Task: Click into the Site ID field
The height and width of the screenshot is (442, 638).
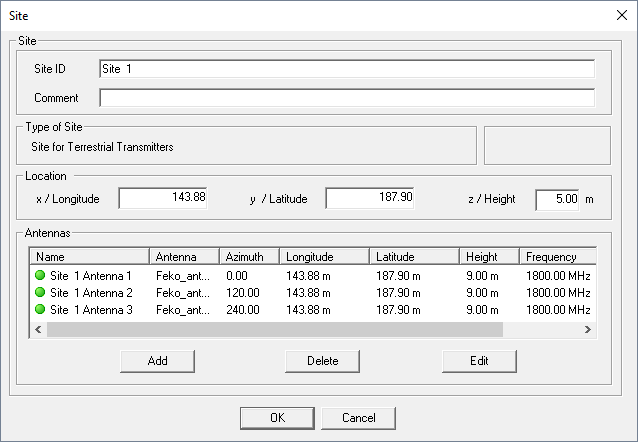Action: click(346, 69)
